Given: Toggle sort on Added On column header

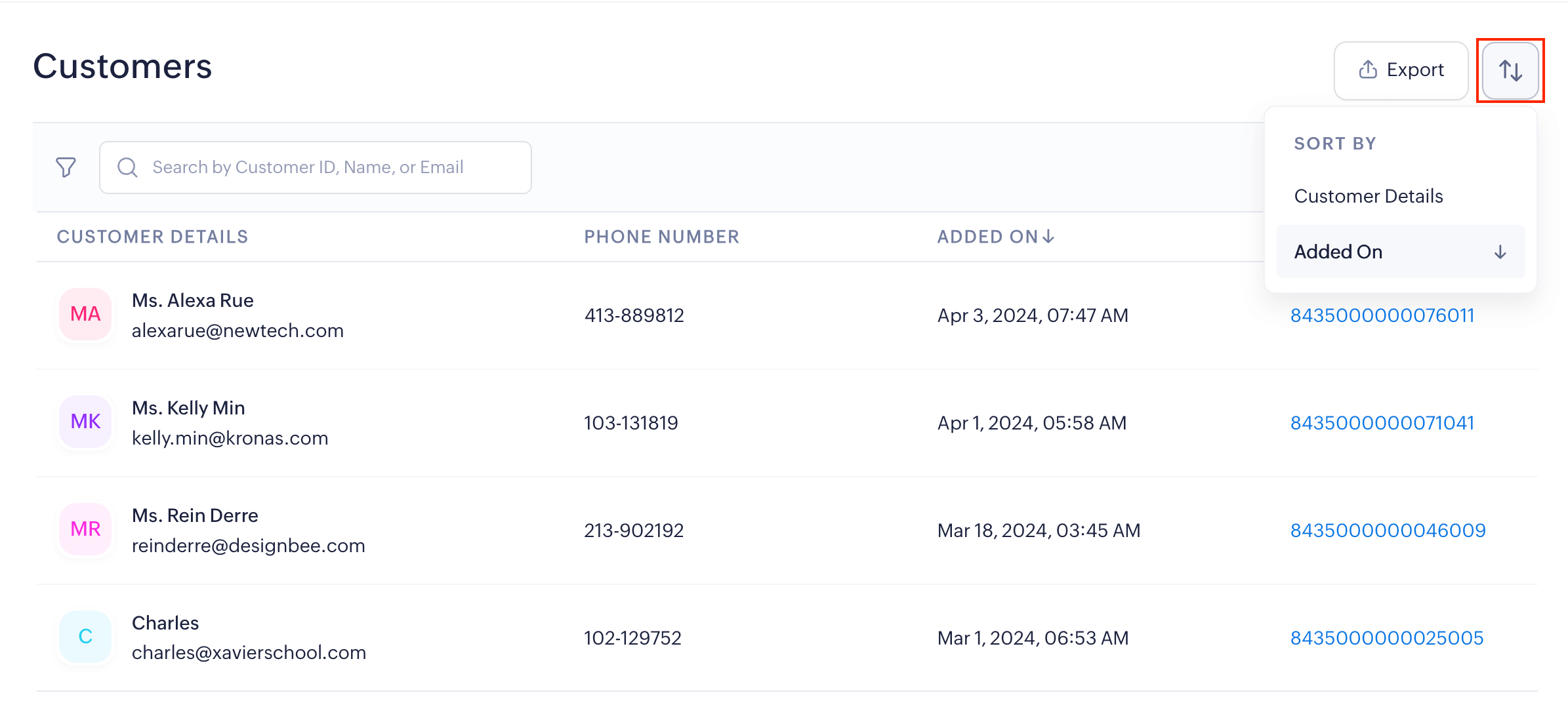Looking at the screenshot, I should click(995, 237).
